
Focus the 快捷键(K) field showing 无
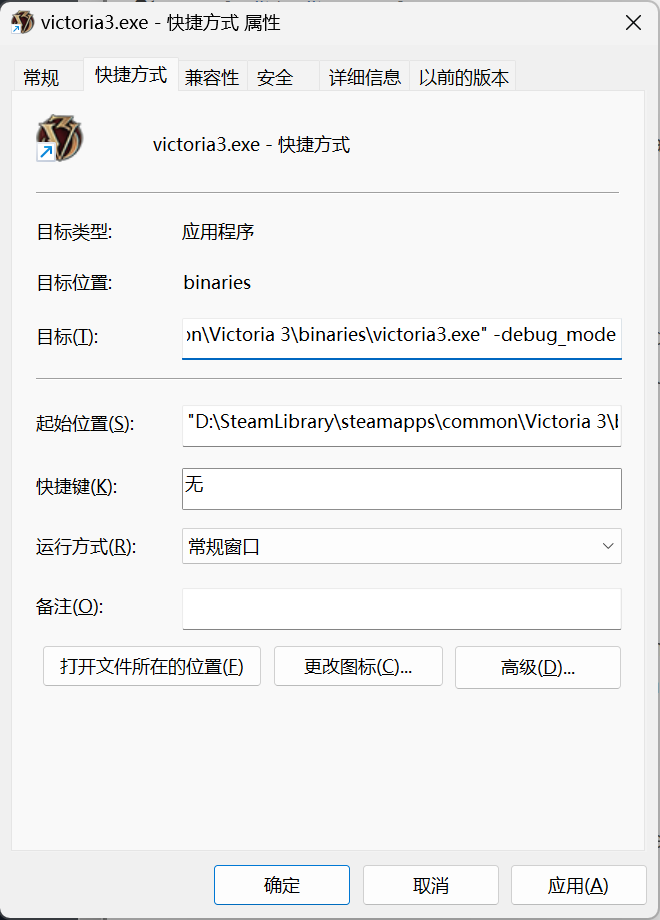tap(402, 488)
